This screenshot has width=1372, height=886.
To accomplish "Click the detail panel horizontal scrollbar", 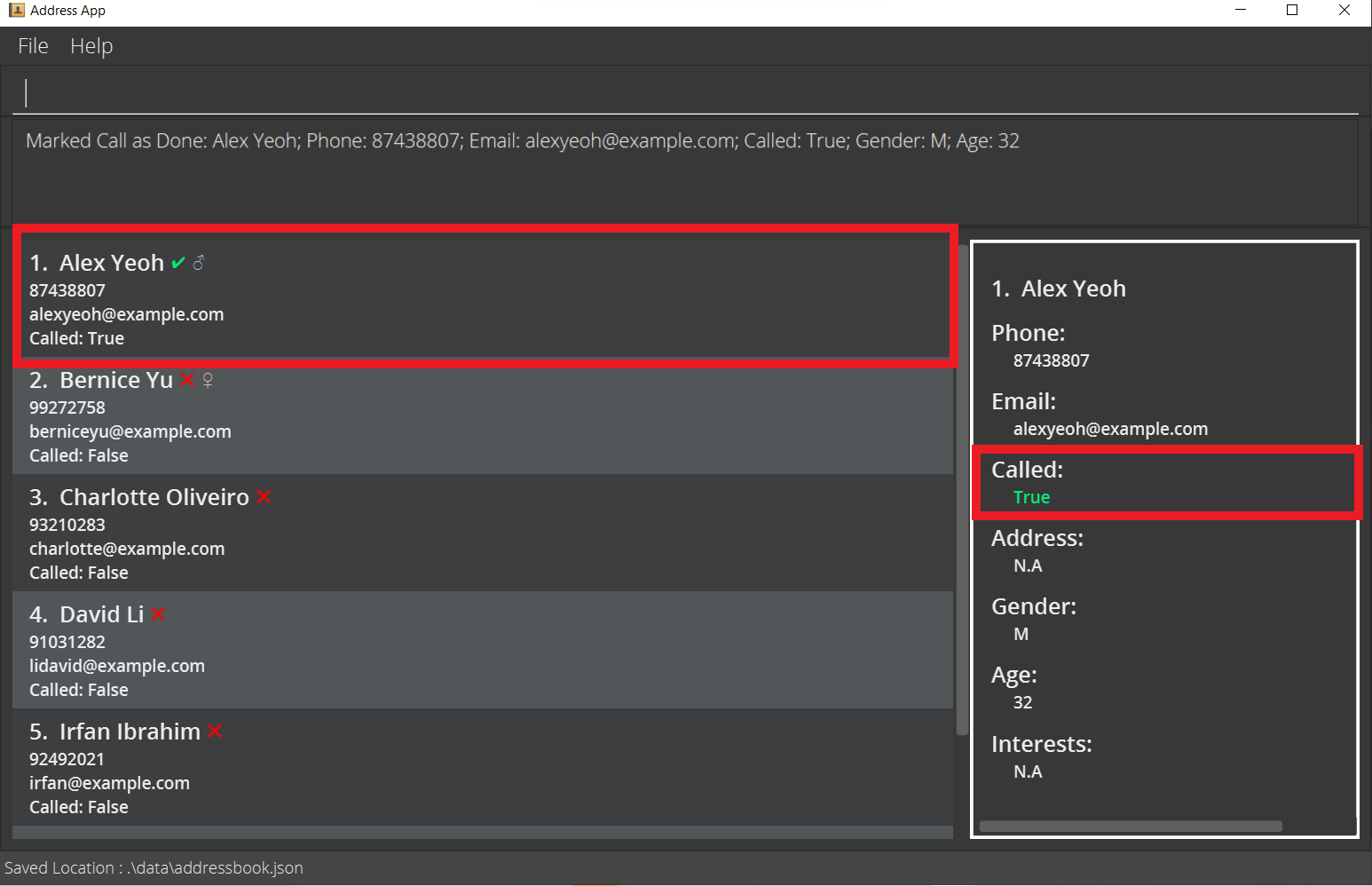I will [x=1130, y=827].
